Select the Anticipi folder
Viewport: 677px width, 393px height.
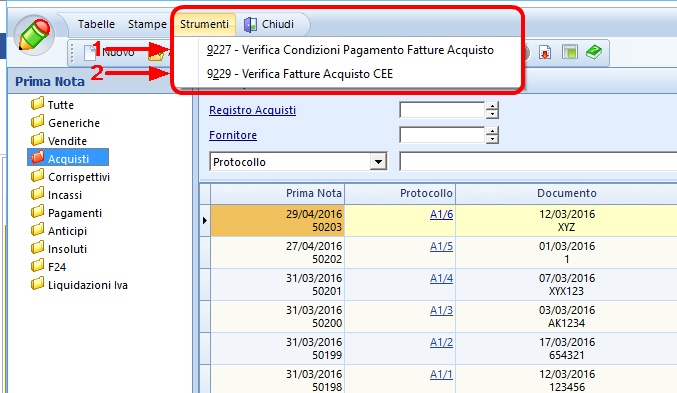(x=59, y=231)
